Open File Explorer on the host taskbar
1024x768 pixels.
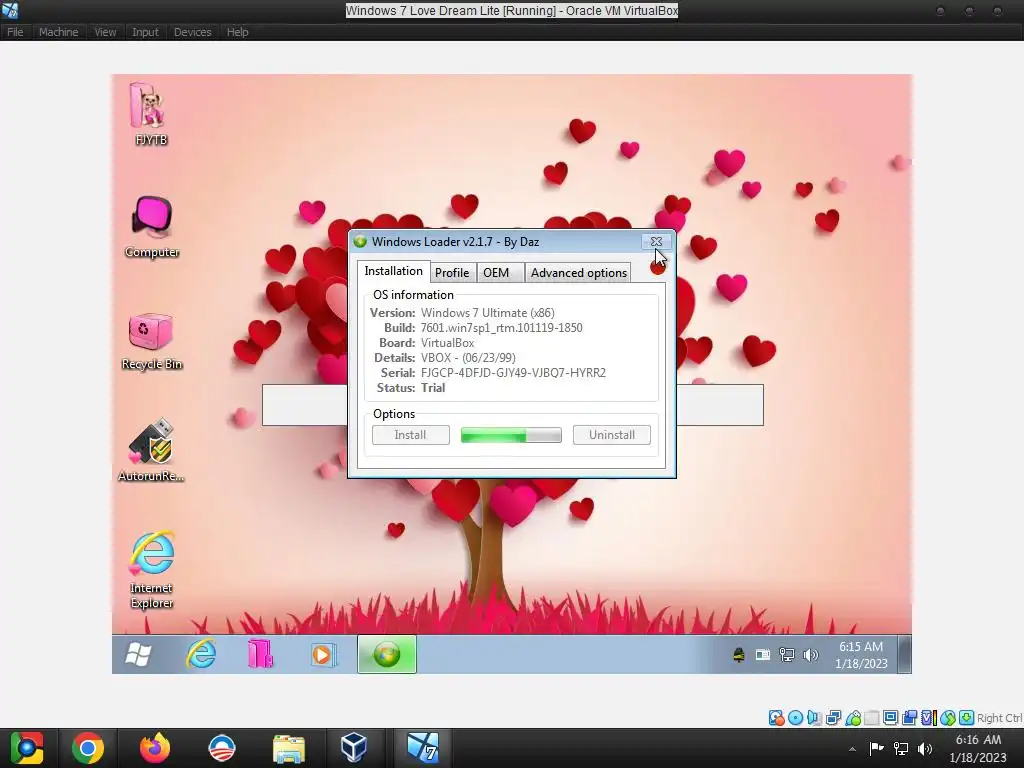pos(288,748)
